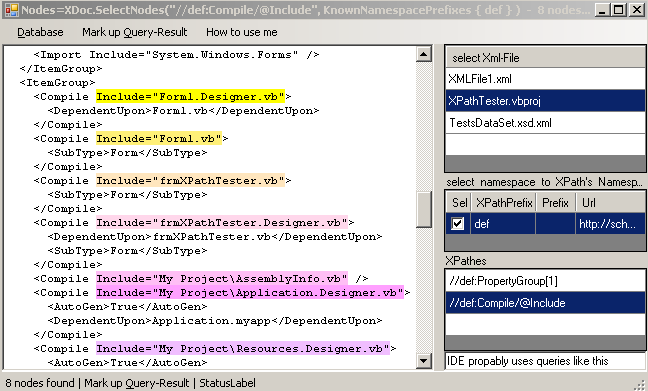Click the http://sch... Url cell
648x391 pixels.
click(x=610, y=224)
